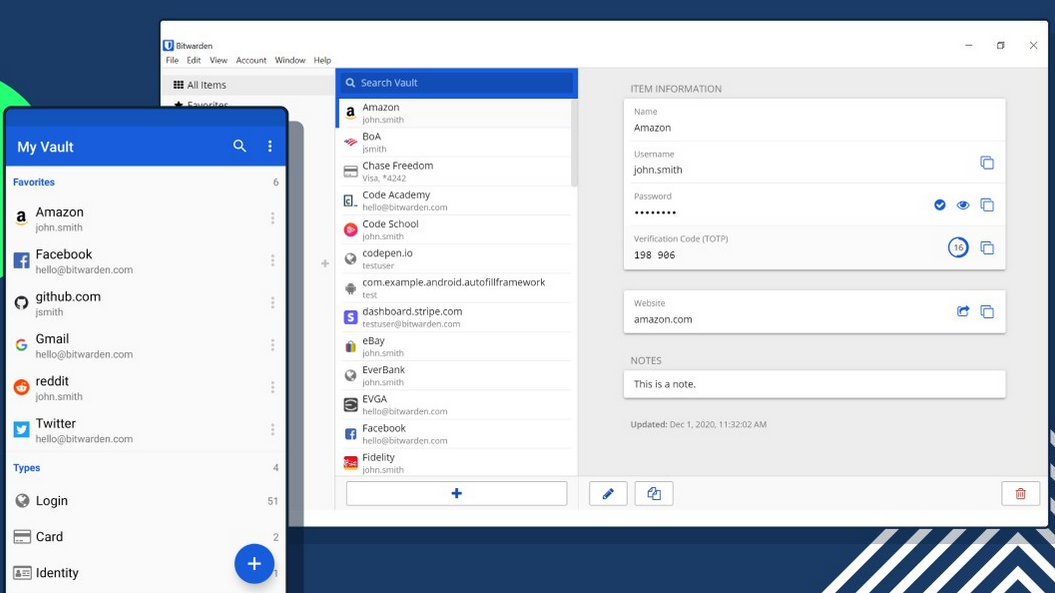
Task: Select the BoA entry
Action: (454, 142)
